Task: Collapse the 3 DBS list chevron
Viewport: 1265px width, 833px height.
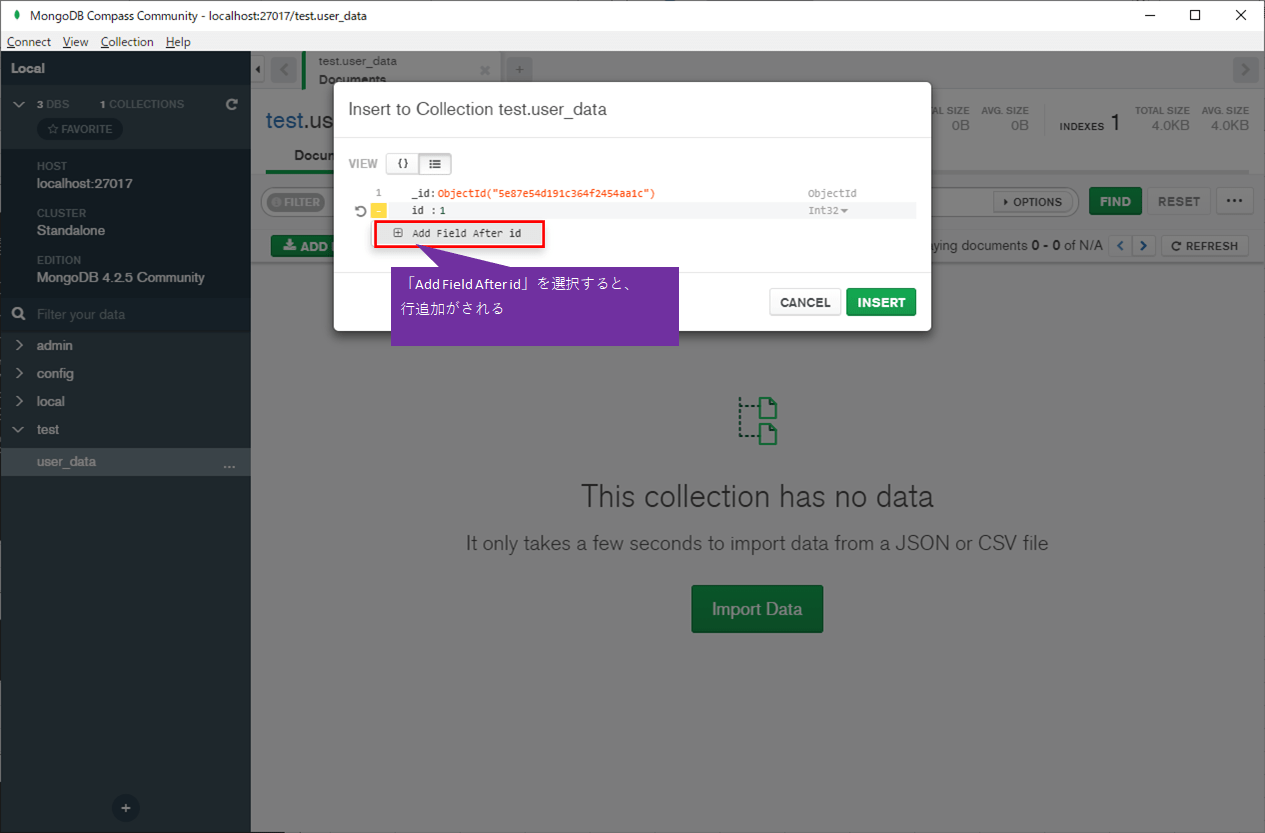Action: coord(18,103)
